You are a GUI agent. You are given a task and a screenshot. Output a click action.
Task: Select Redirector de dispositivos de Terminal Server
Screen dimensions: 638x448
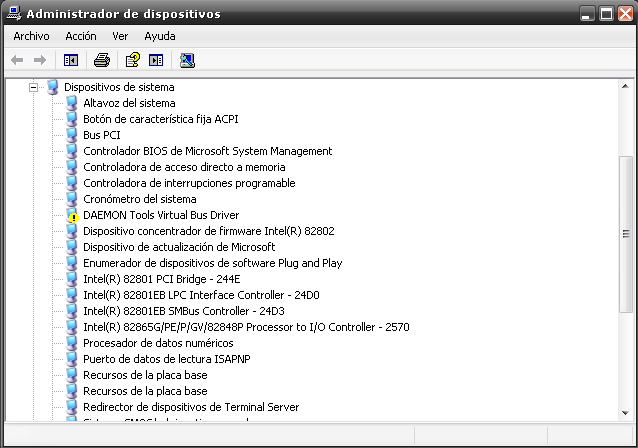pyautogui.click(x=191, y=407)
